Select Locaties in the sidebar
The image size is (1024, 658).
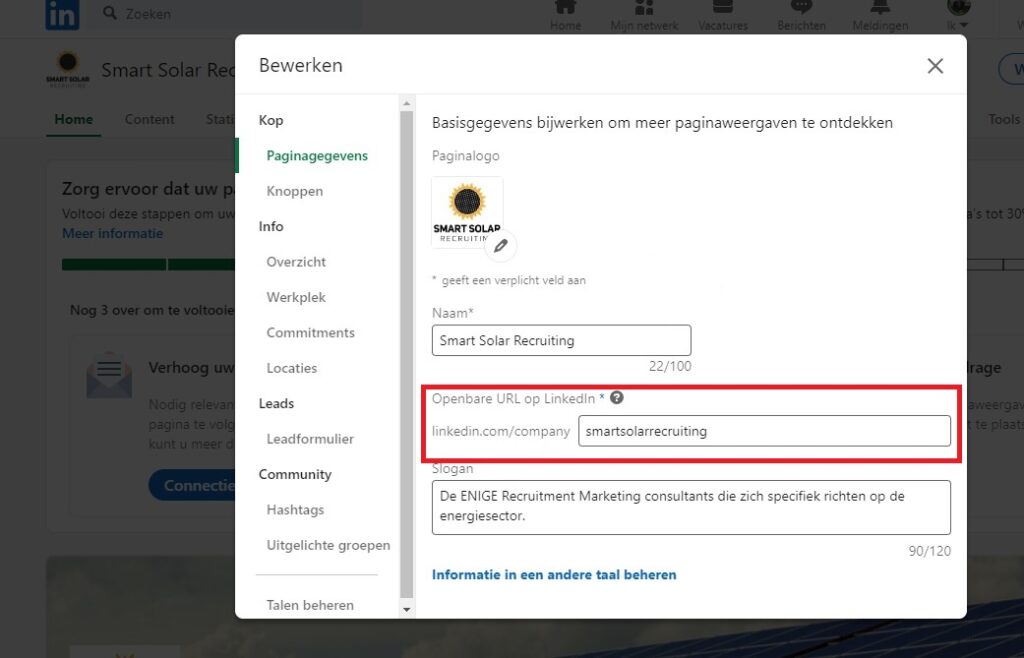pos(291,368)
